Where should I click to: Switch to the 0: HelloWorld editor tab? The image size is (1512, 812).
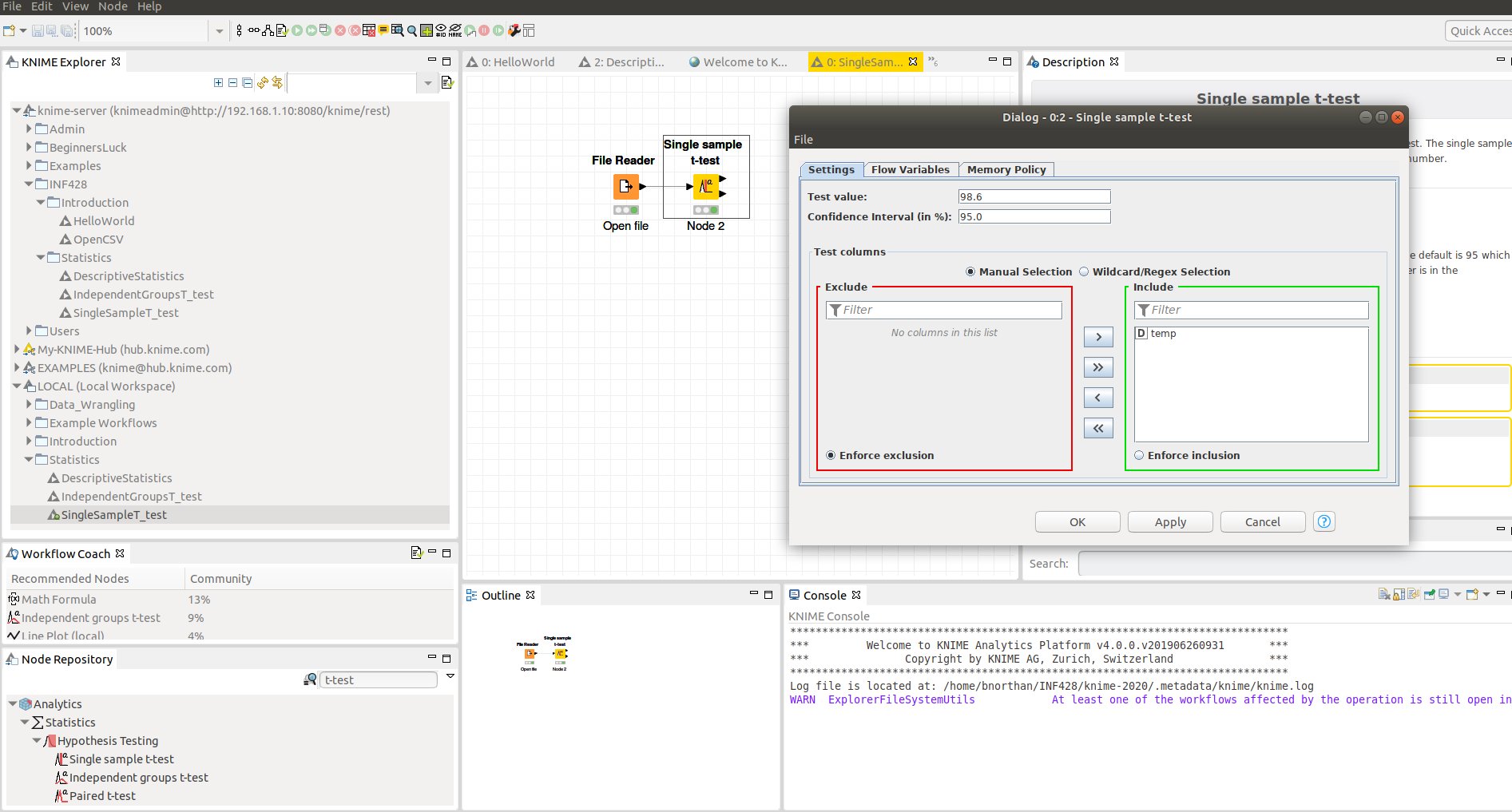(x=511, y=61)
